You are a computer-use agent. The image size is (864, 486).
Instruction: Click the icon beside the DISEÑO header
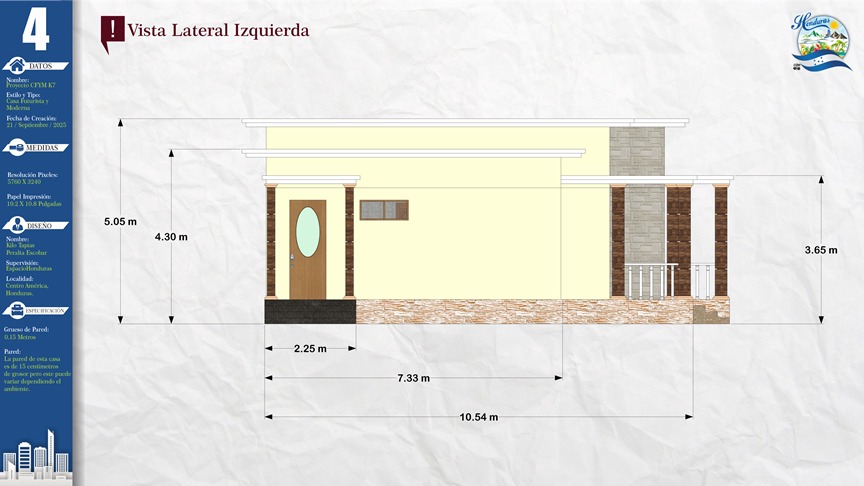pyautogui.click(x=14, y=226)
